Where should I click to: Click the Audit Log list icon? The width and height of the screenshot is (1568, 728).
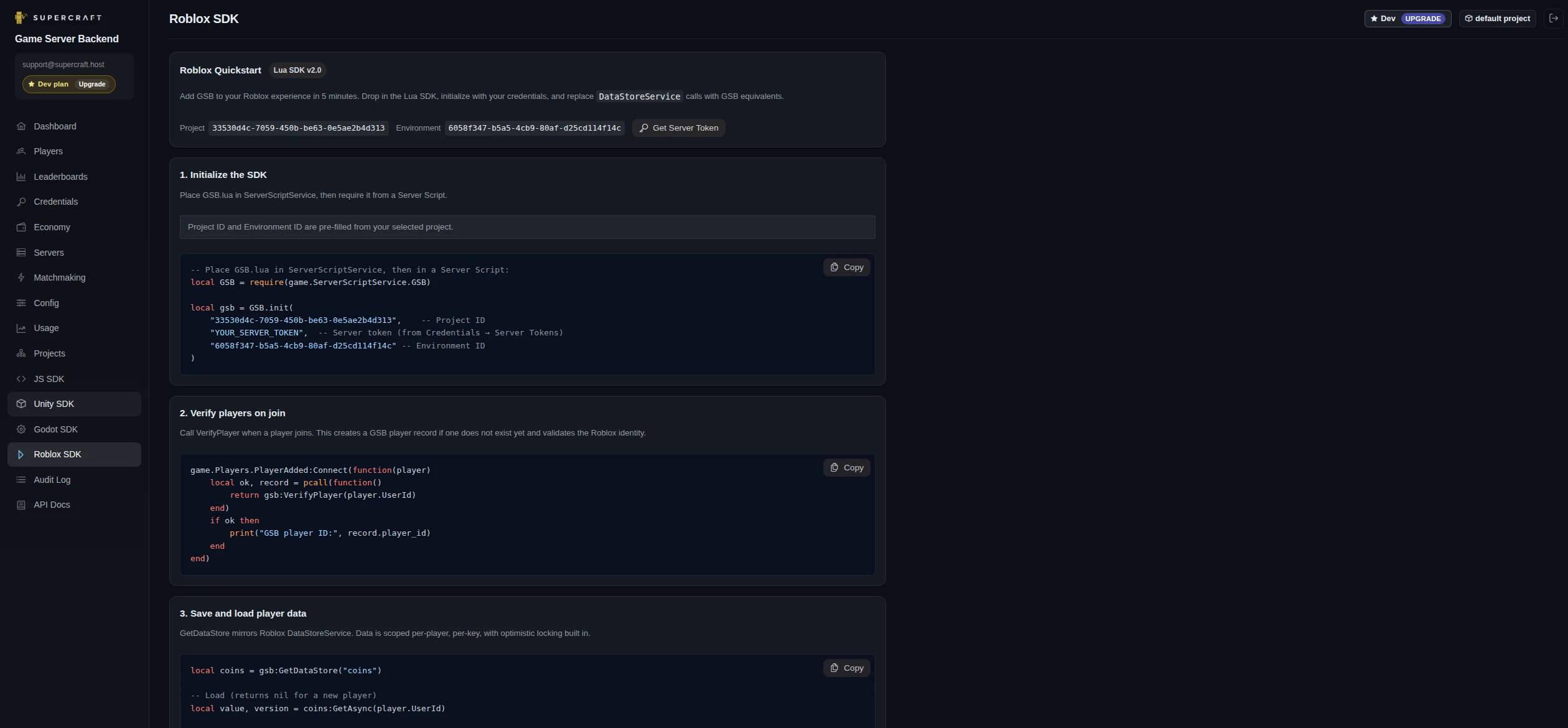pos(21,480)
